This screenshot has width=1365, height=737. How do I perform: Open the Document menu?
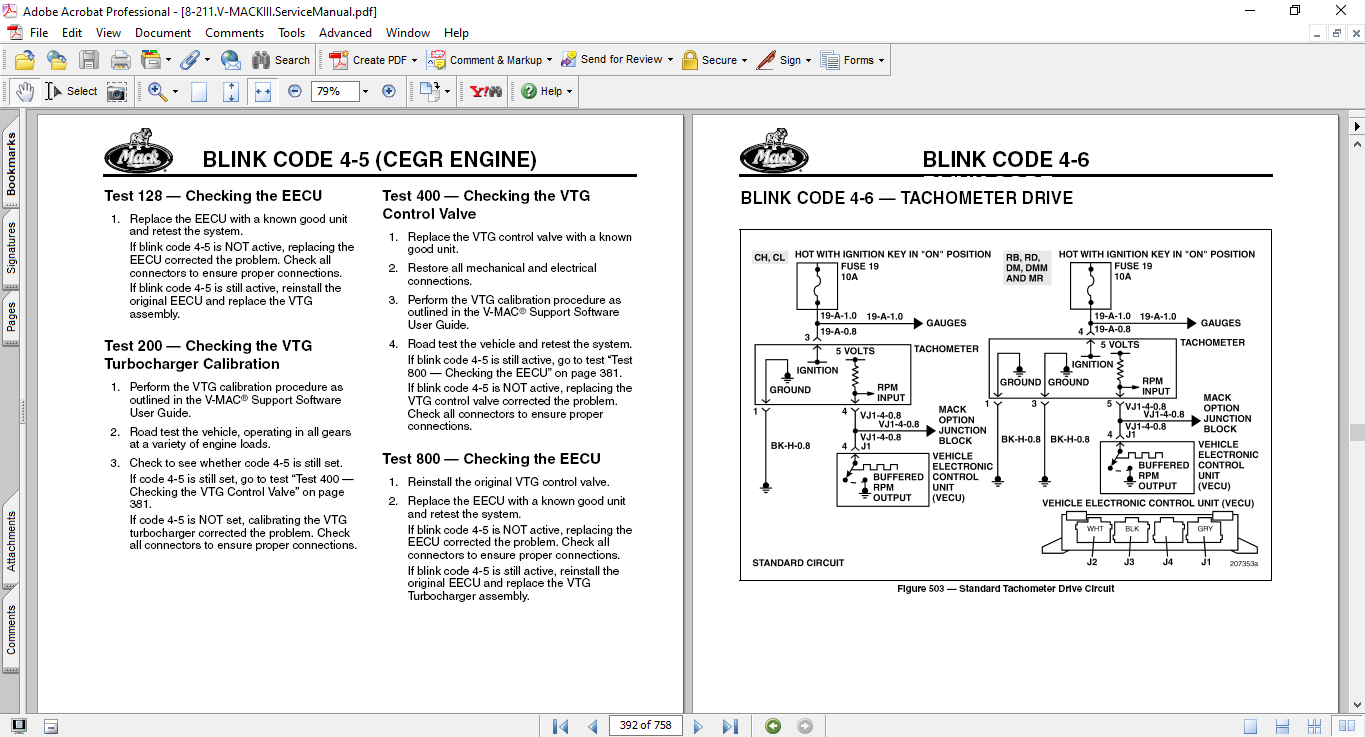(x=163, y=33)
